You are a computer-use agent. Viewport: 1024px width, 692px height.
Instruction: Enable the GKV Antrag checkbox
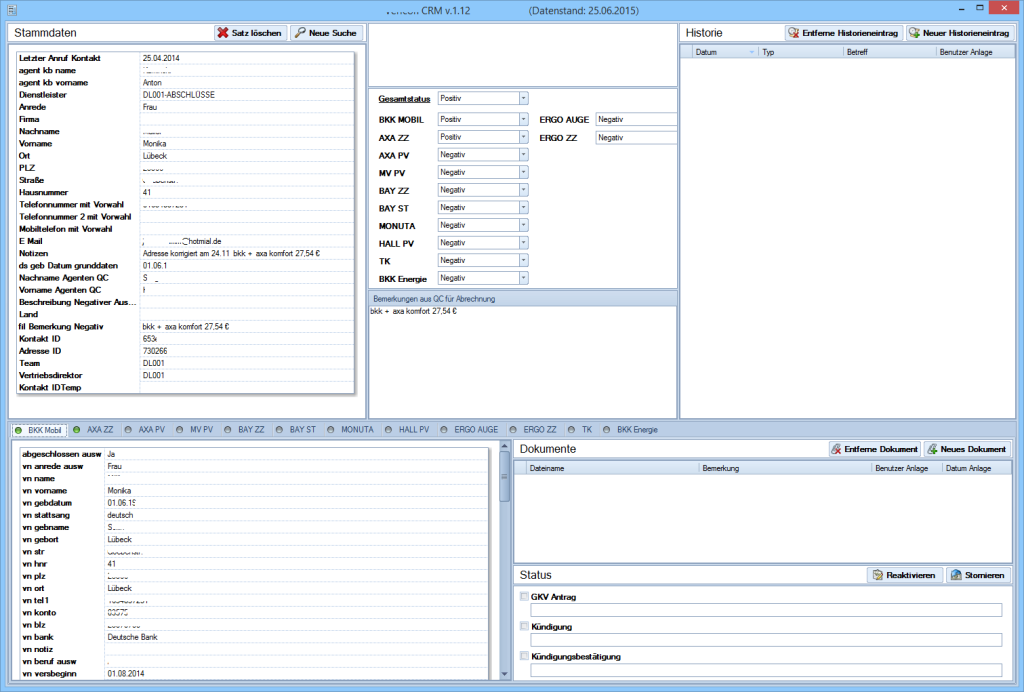523,595
